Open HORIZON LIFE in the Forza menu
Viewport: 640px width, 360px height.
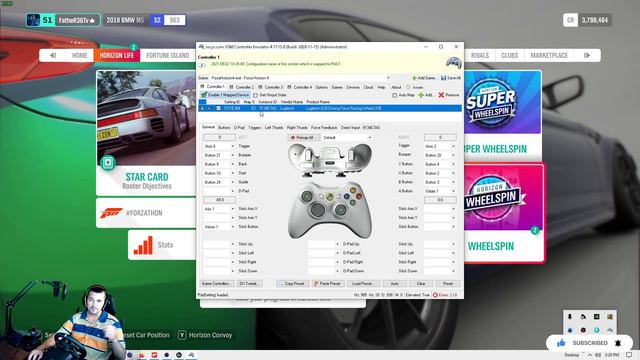pyautogui.click(x=117, y=56)
